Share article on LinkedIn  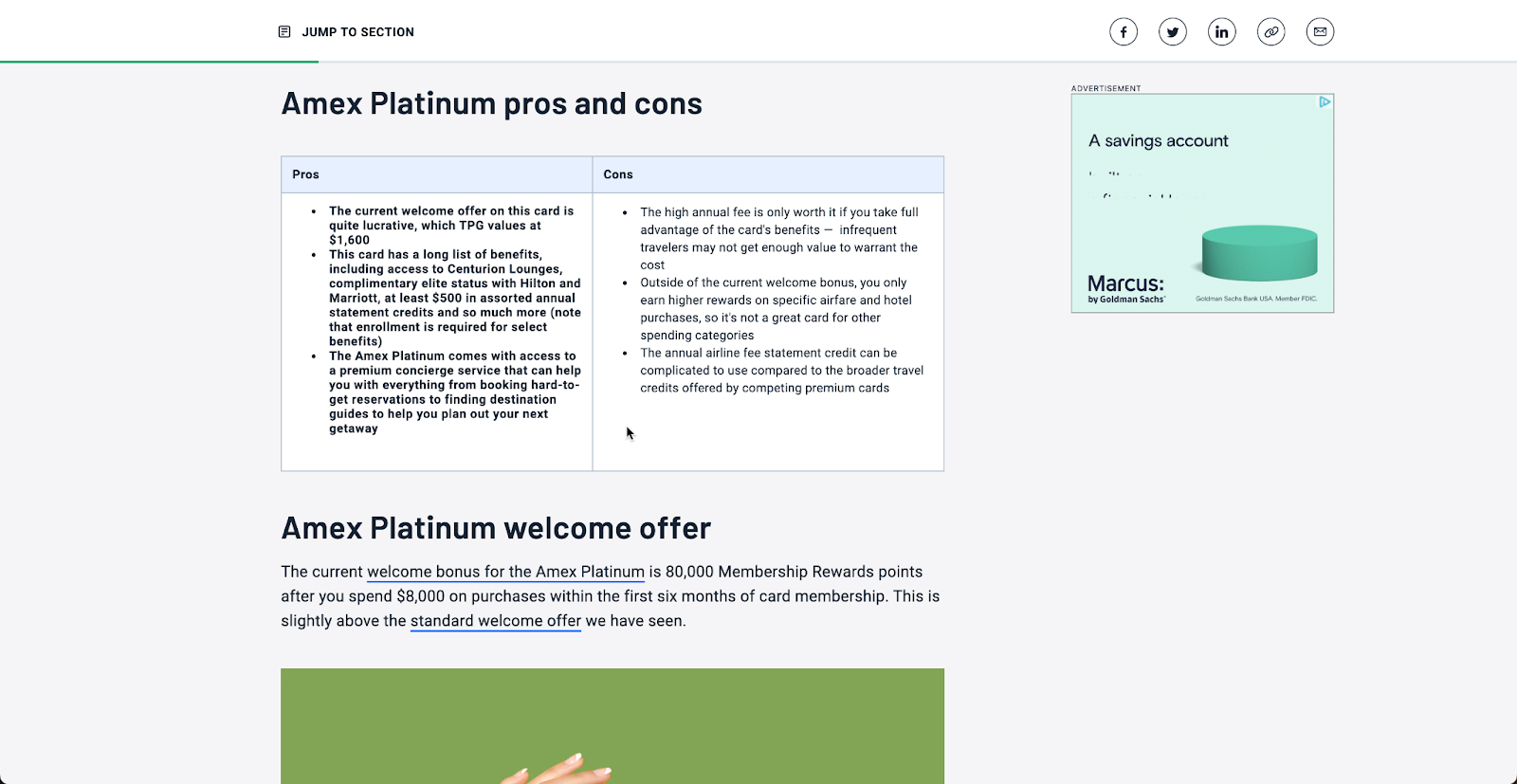point(1222,32)
